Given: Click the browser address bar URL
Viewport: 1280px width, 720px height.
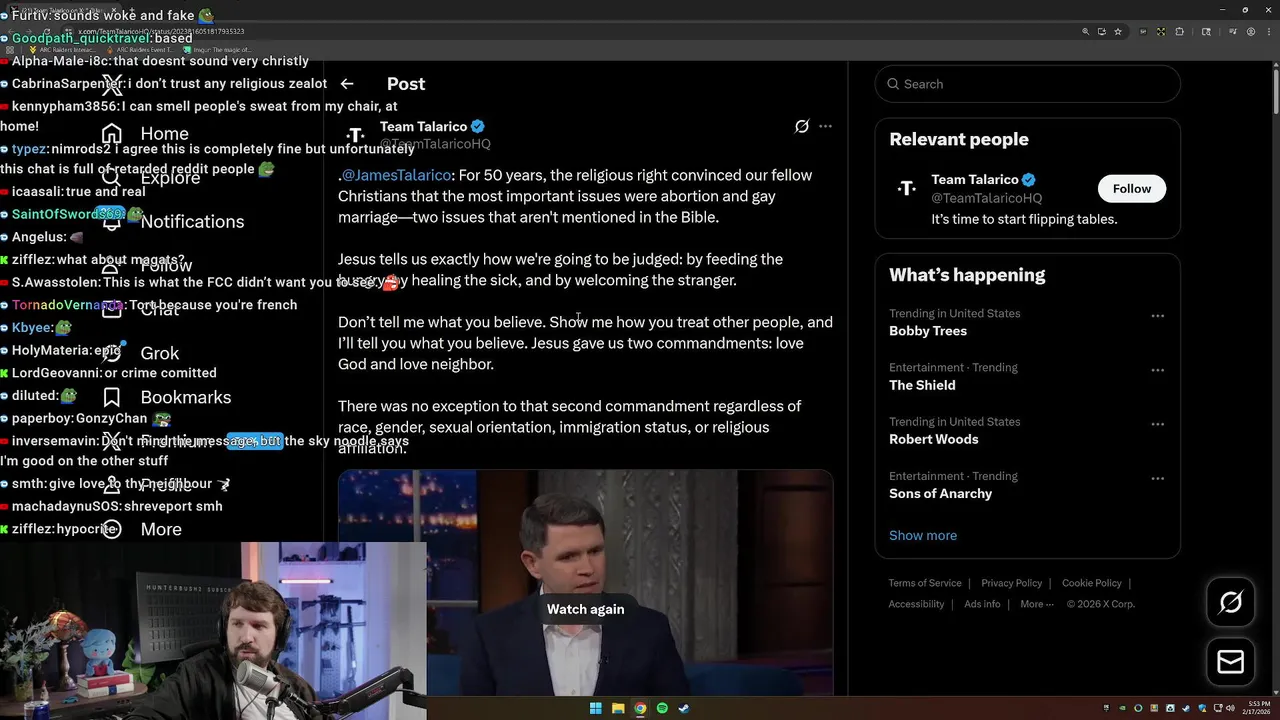Looking at the screenshot, I should [161, 32].
